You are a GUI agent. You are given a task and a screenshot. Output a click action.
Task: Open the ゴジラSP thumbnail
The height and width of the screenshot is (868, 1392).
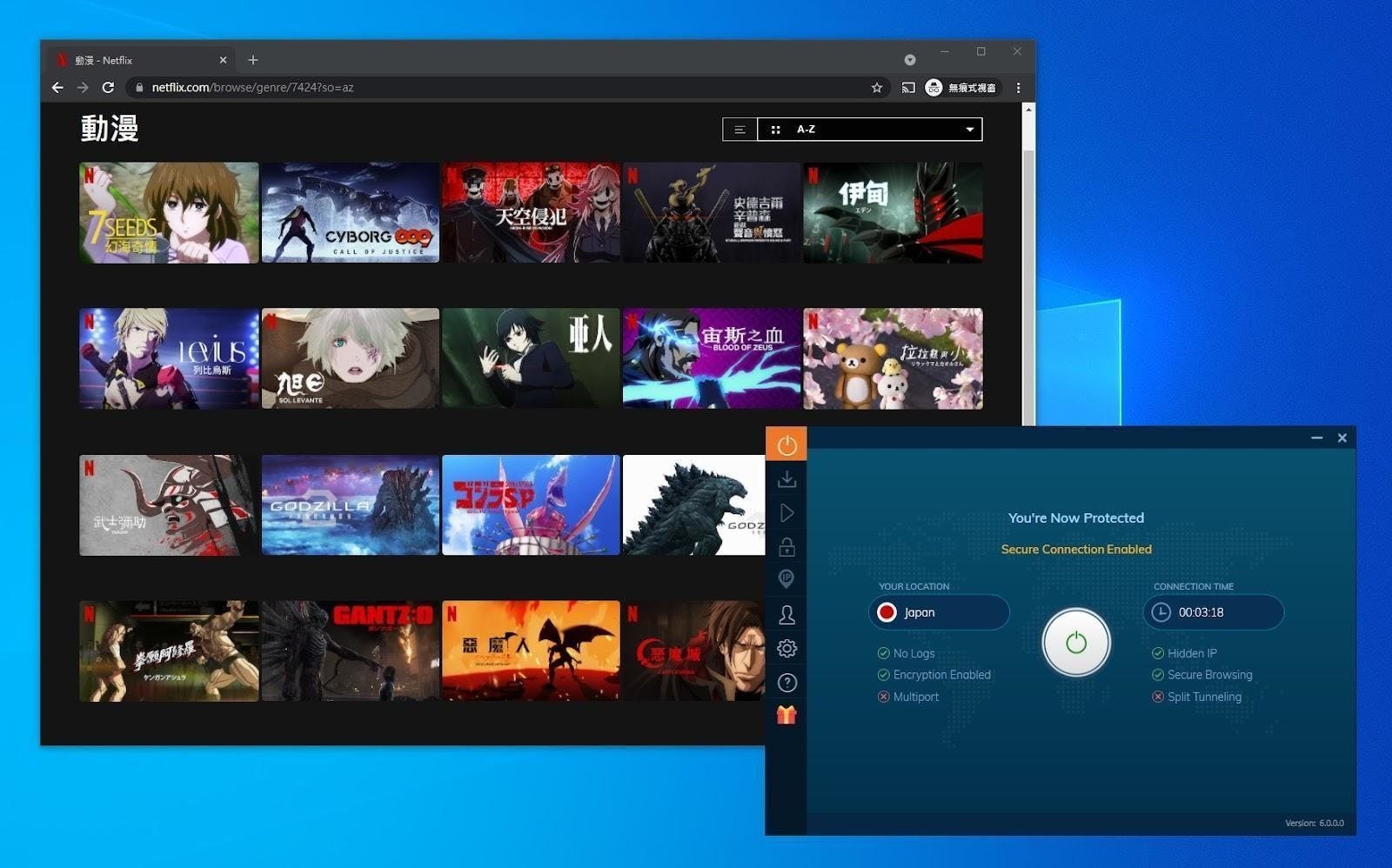pyautogui.click(x=531, y=505)
